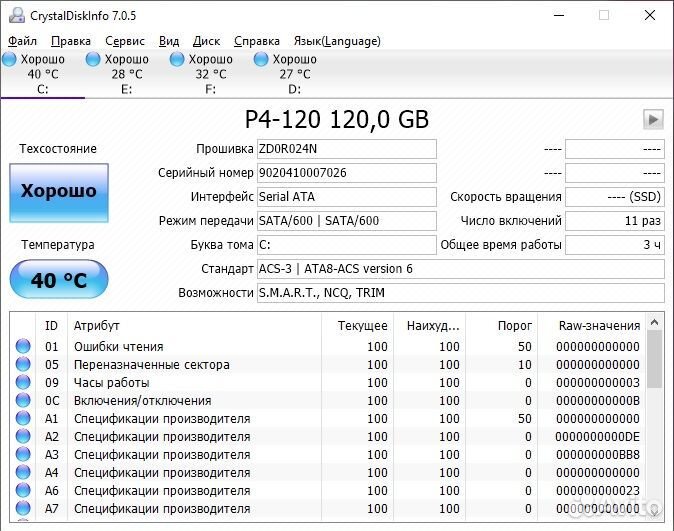This screenshot has height=531, width=674.
Task: Click the blue status orb for disk D:
Action: (261, 59)
